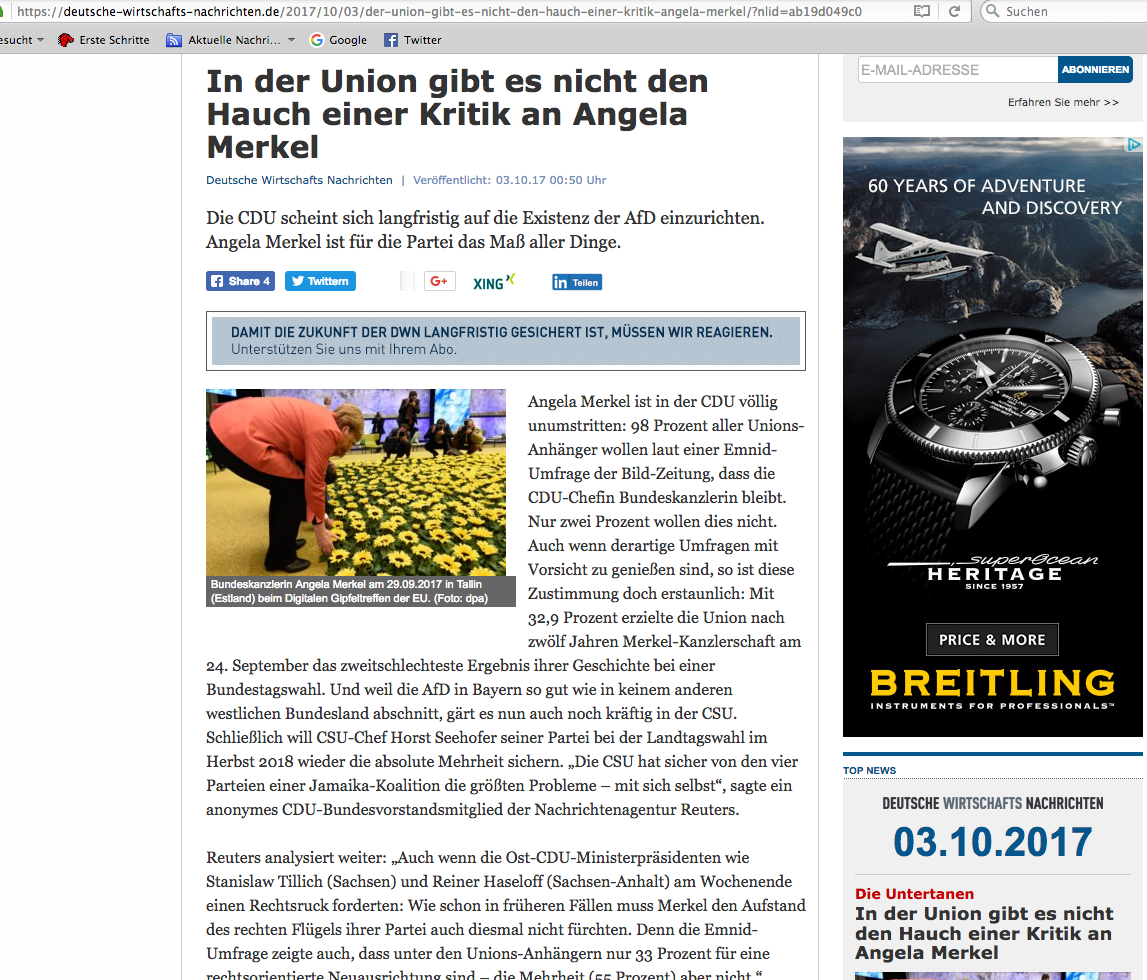The height and width of the screenshot is (980, 1147).
Task: Expand the Aktuelle Nachrichten dropdown arrow
Action: (291, 40)
